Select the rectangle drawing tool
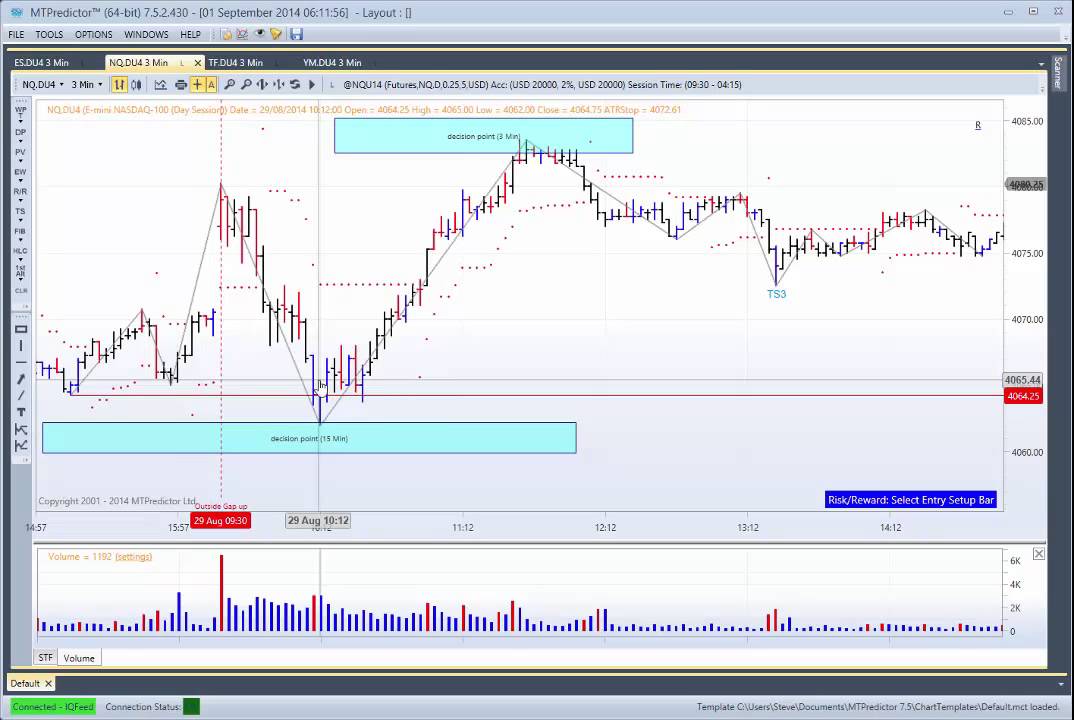This screenshot has height=720, width=1074. 21,330
